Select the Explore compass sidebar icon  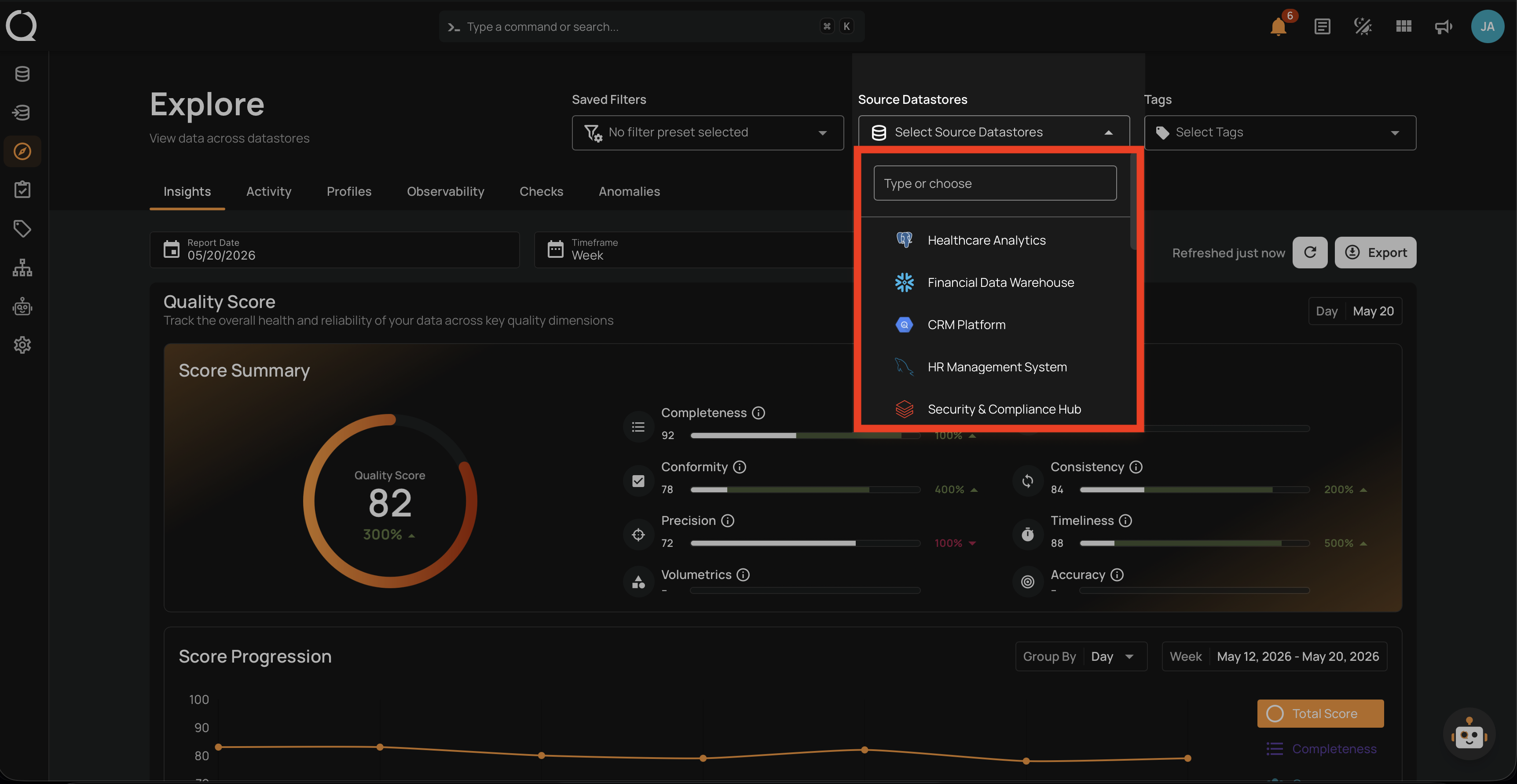(x=22, y=151)
